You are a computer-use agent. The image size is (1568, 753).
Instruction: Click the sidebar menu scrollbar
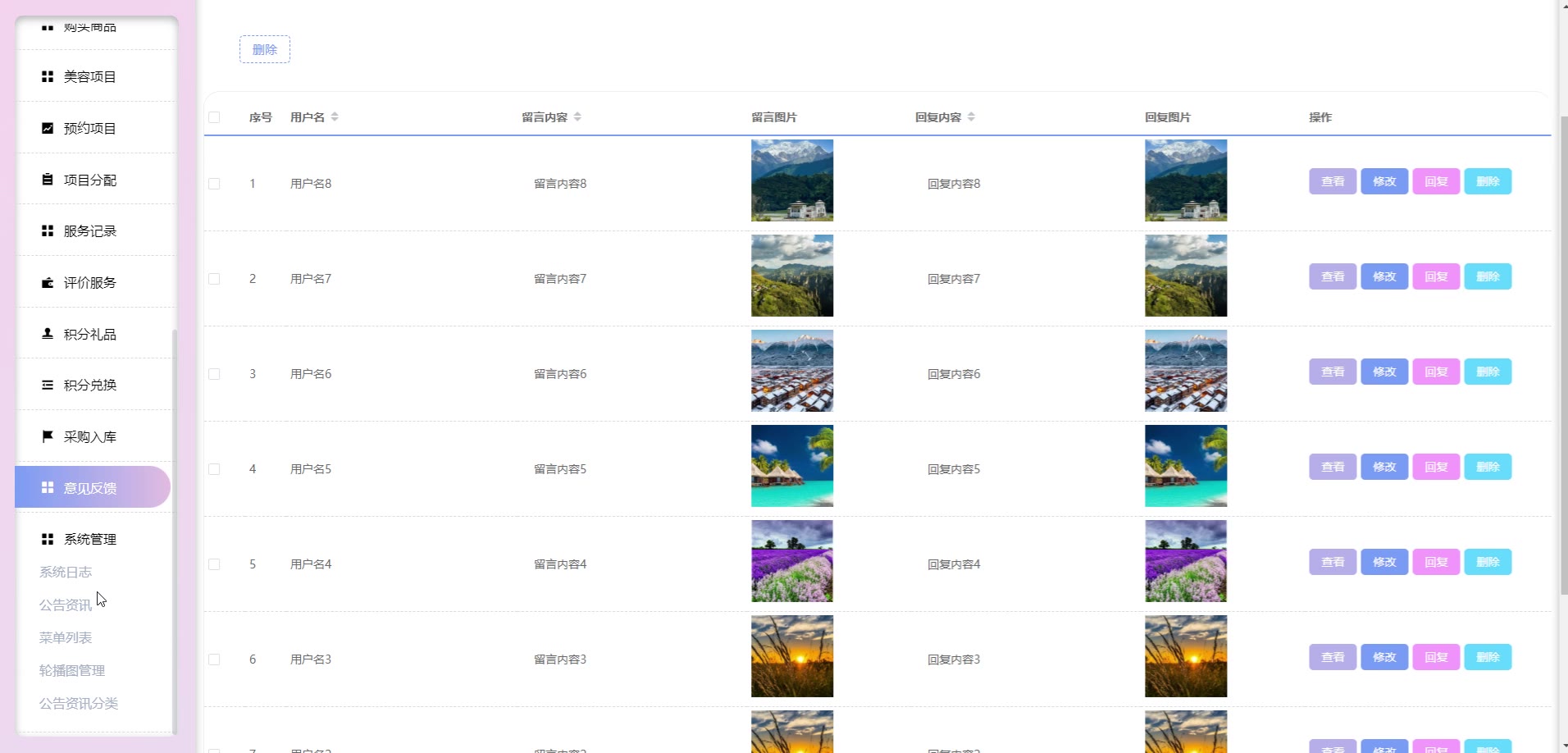pos(174,532)
